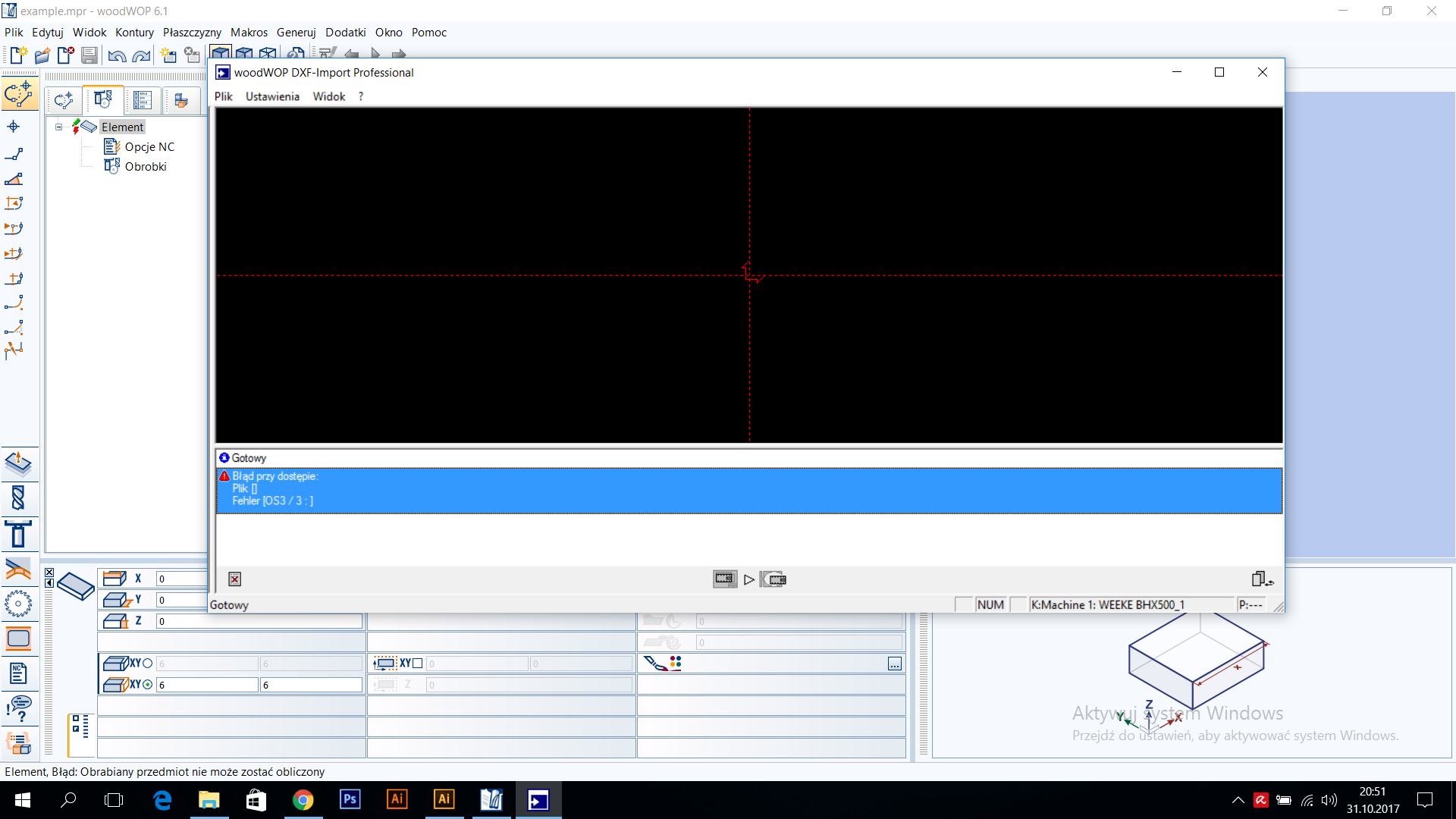Open the color palette settings icon in parameter panel
The width and height of the screenshot is (1456, 819).
click(x=663, y=664)
